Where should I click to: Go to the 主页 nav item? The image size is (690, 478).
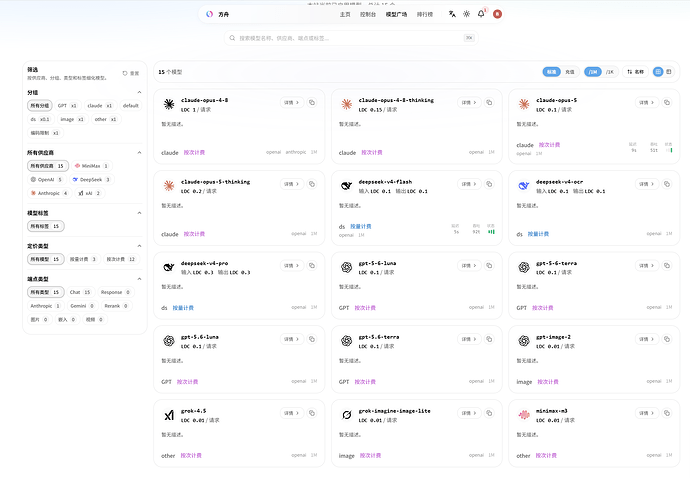pos(345,15)
